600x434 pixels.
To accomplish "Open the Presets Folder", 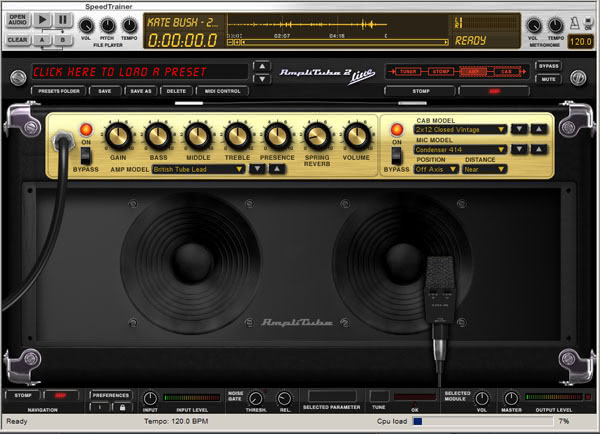I will click(x=59, y=91).
